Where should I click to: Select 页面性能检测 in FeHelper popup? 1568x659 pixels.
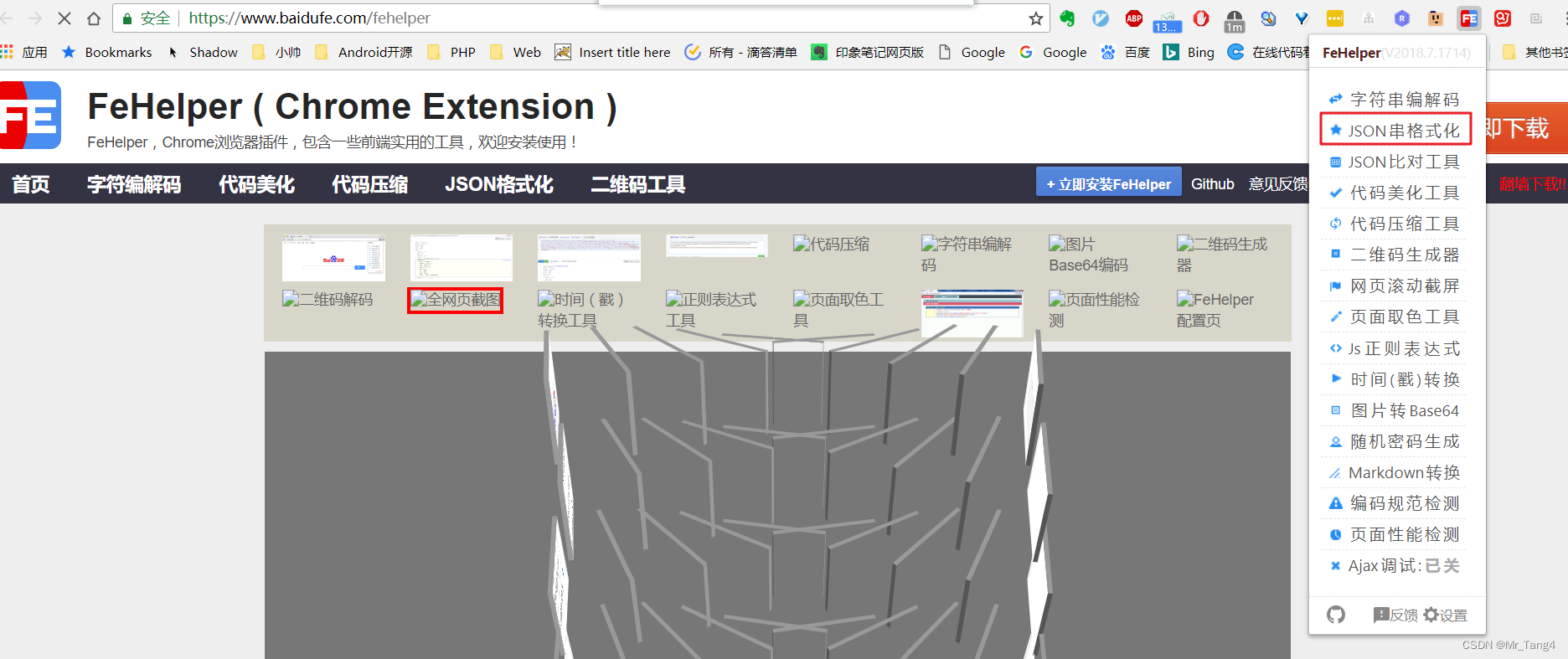tap(1394, 534)
